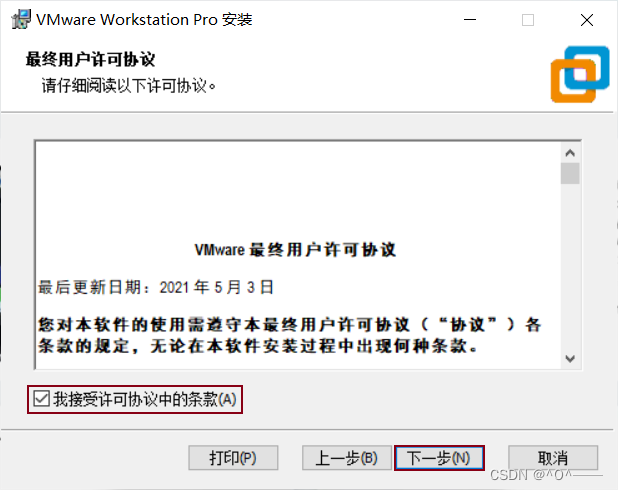Click the VMware installer icon in title bar
Image resolution: width=618 pixels, height=490 pixels.
tap(21, 19)
